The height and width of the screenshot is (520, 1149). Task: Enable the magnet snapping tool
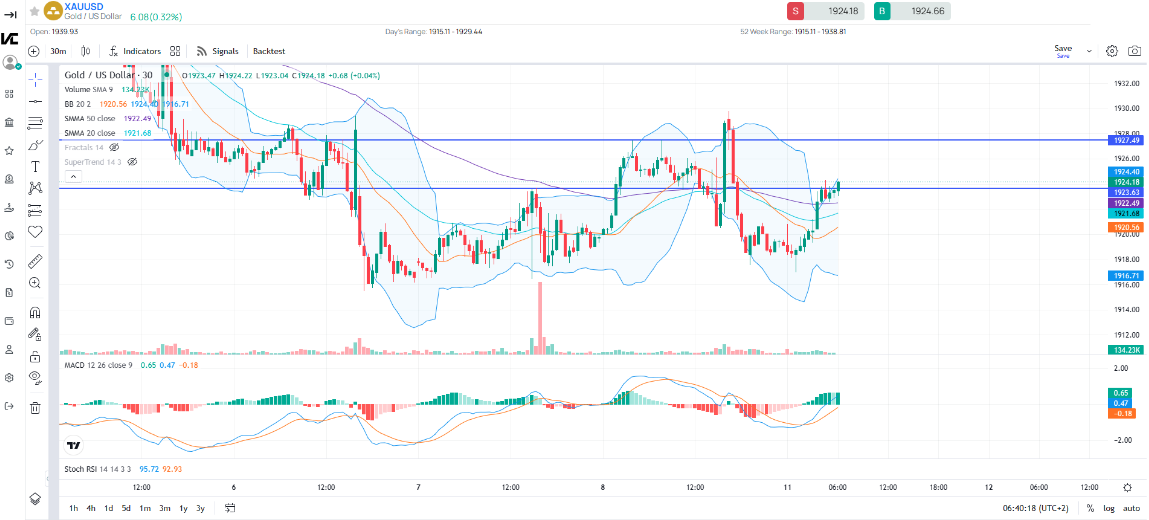point(36,311)
